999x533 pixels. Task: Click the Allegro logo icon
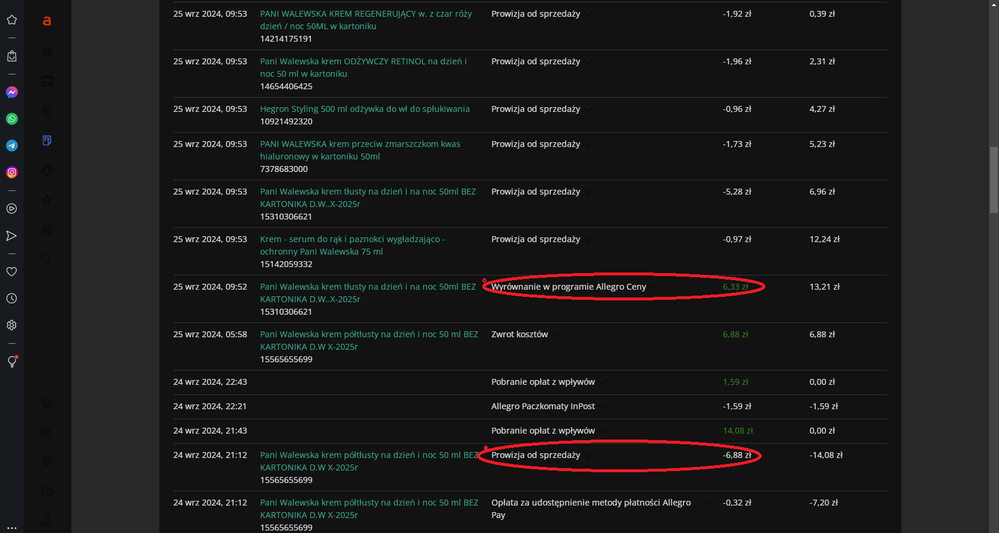pos(47,20)
